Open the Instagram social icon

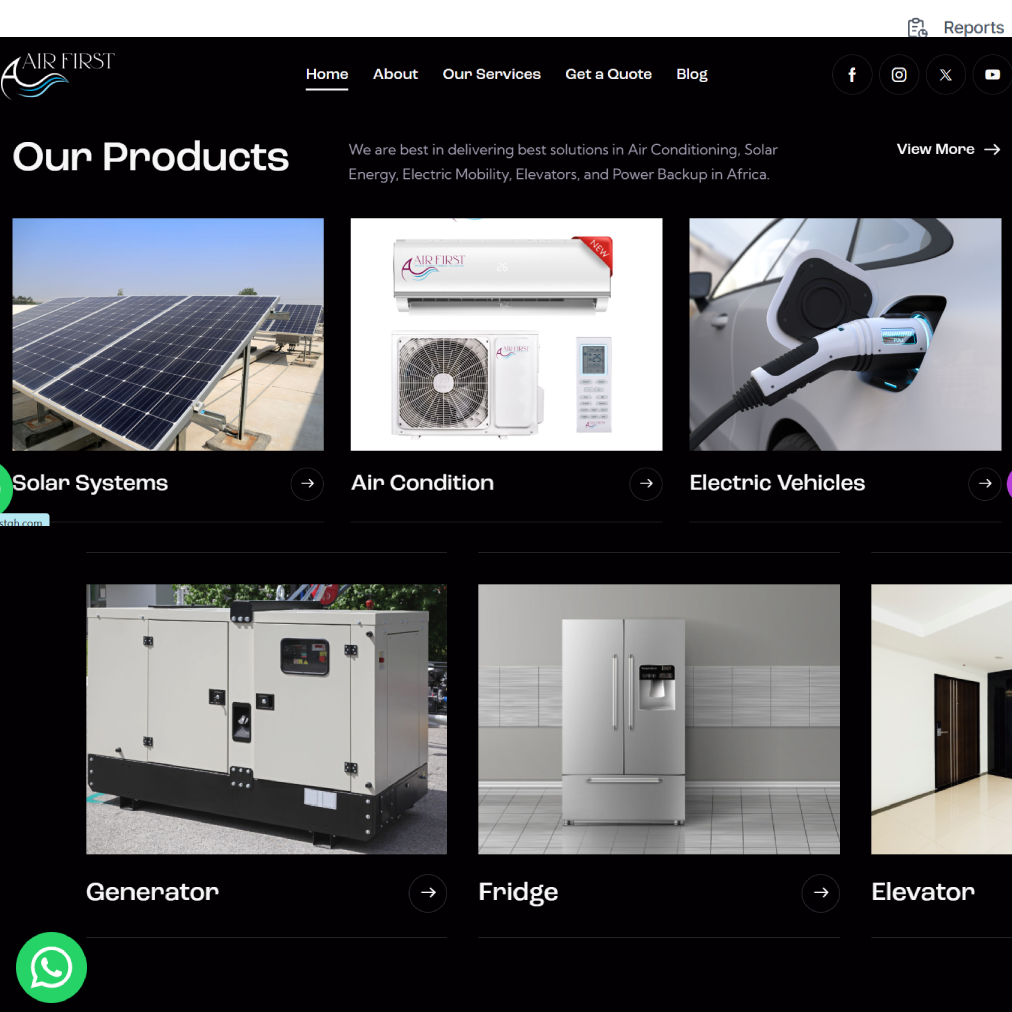(899, 75)
